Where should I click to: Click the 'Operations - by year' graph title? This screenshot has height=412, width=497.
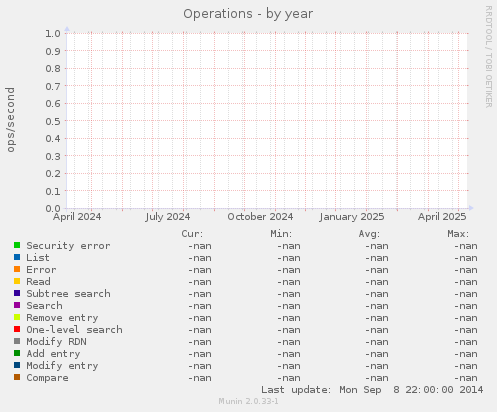click(248, 14)
